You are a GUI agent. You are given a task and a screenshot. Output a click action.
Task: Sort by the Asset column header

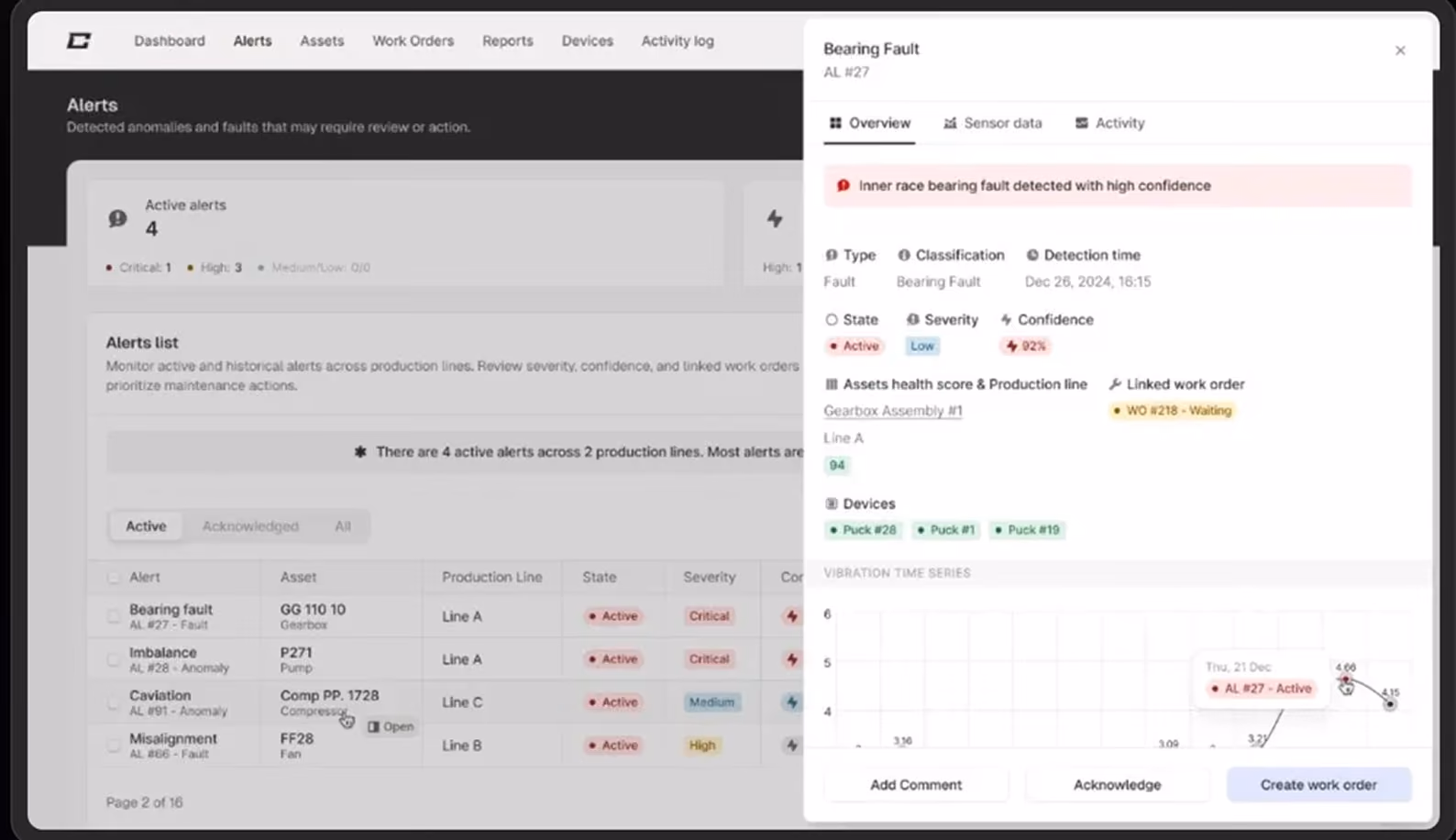[x=298, y=577]
